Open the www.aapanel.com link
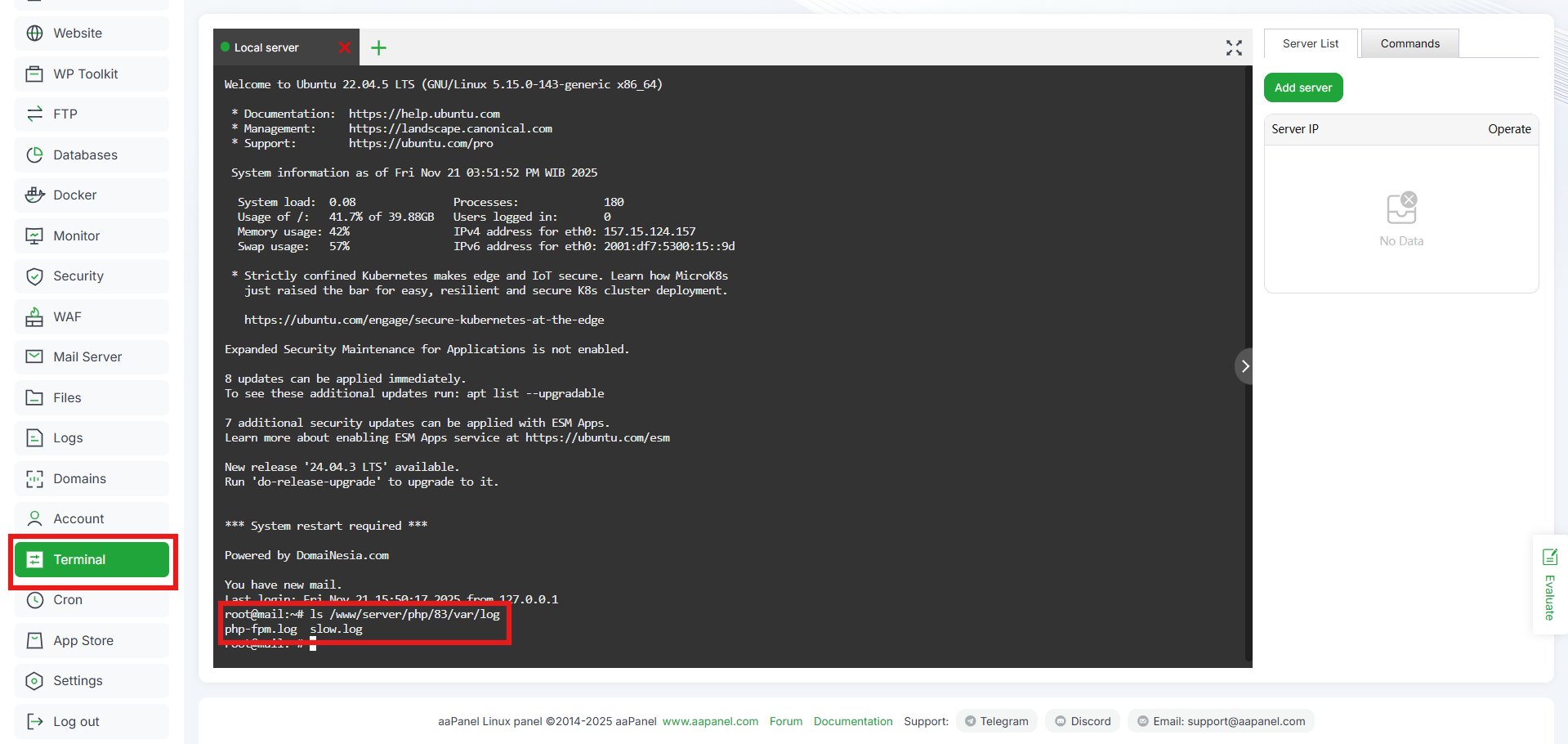This screenshot has height=744, width=1568. pyautogui.click(x=710, y=721)
